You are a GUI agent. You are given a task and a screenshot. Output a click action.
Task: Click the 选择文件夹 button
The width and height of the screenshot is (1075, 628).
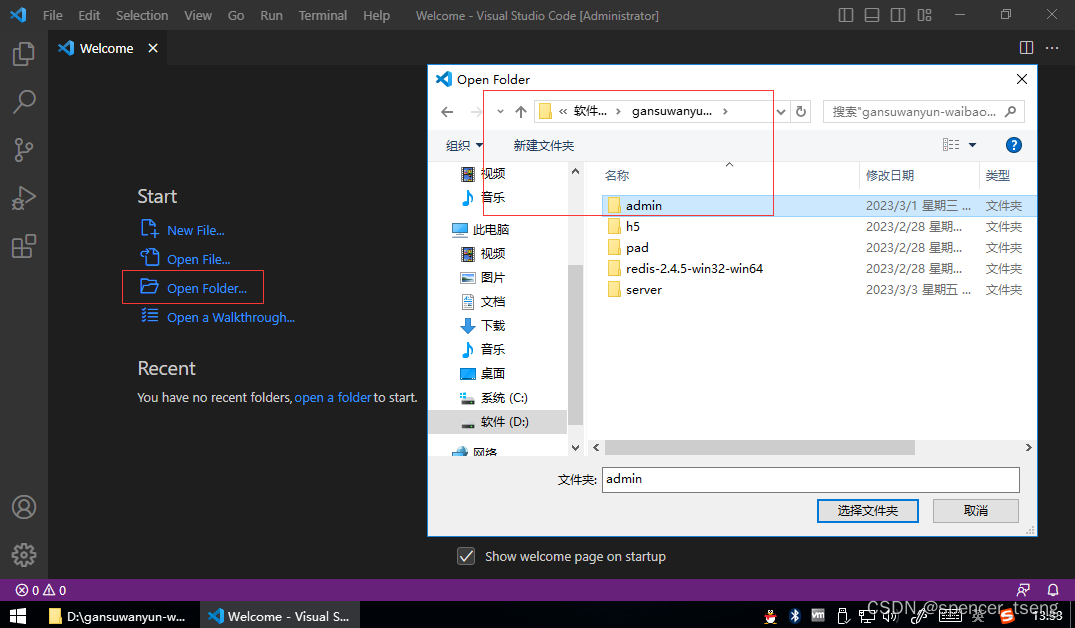867,510
